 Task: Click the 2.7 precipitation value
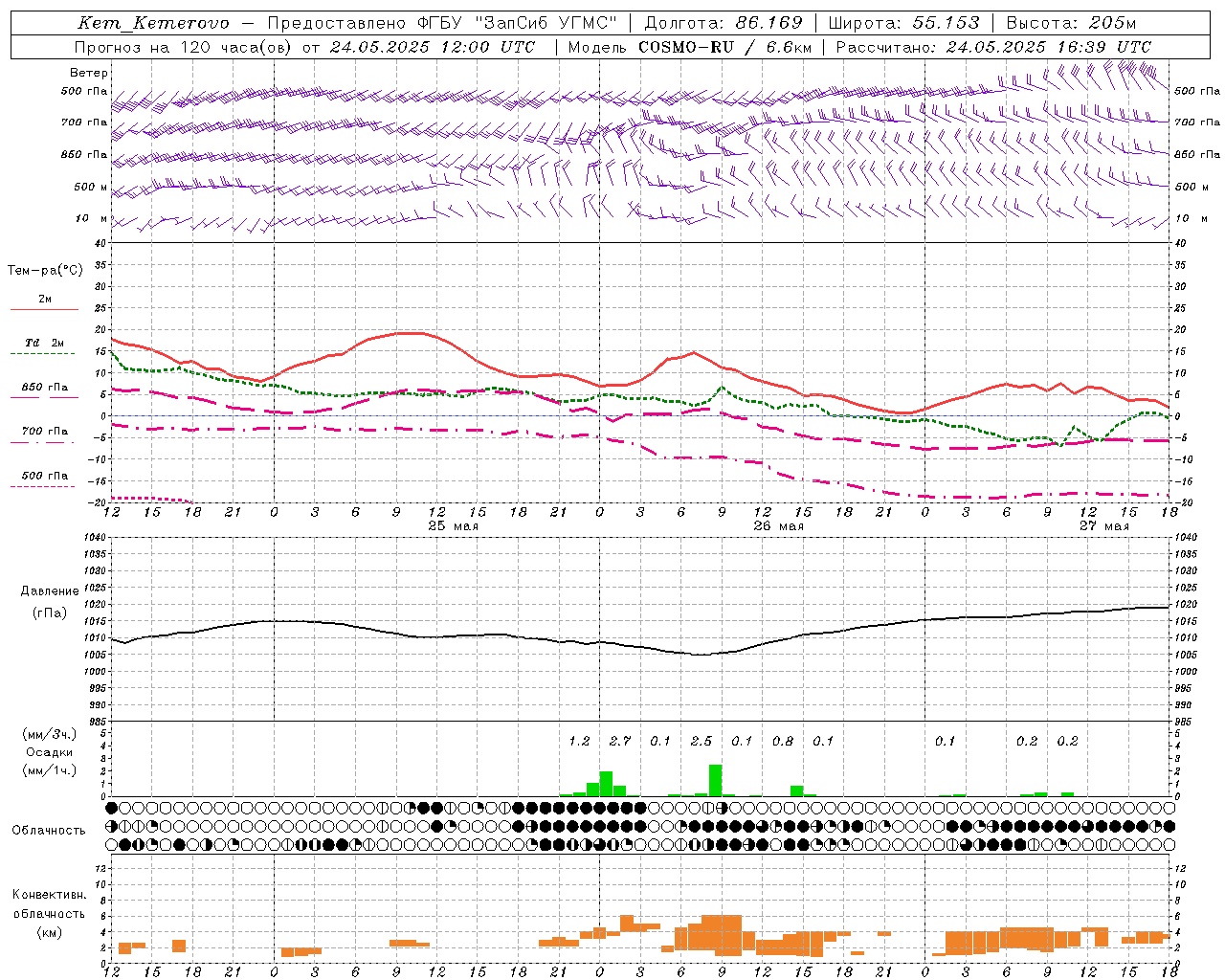(x=620, y=741)
